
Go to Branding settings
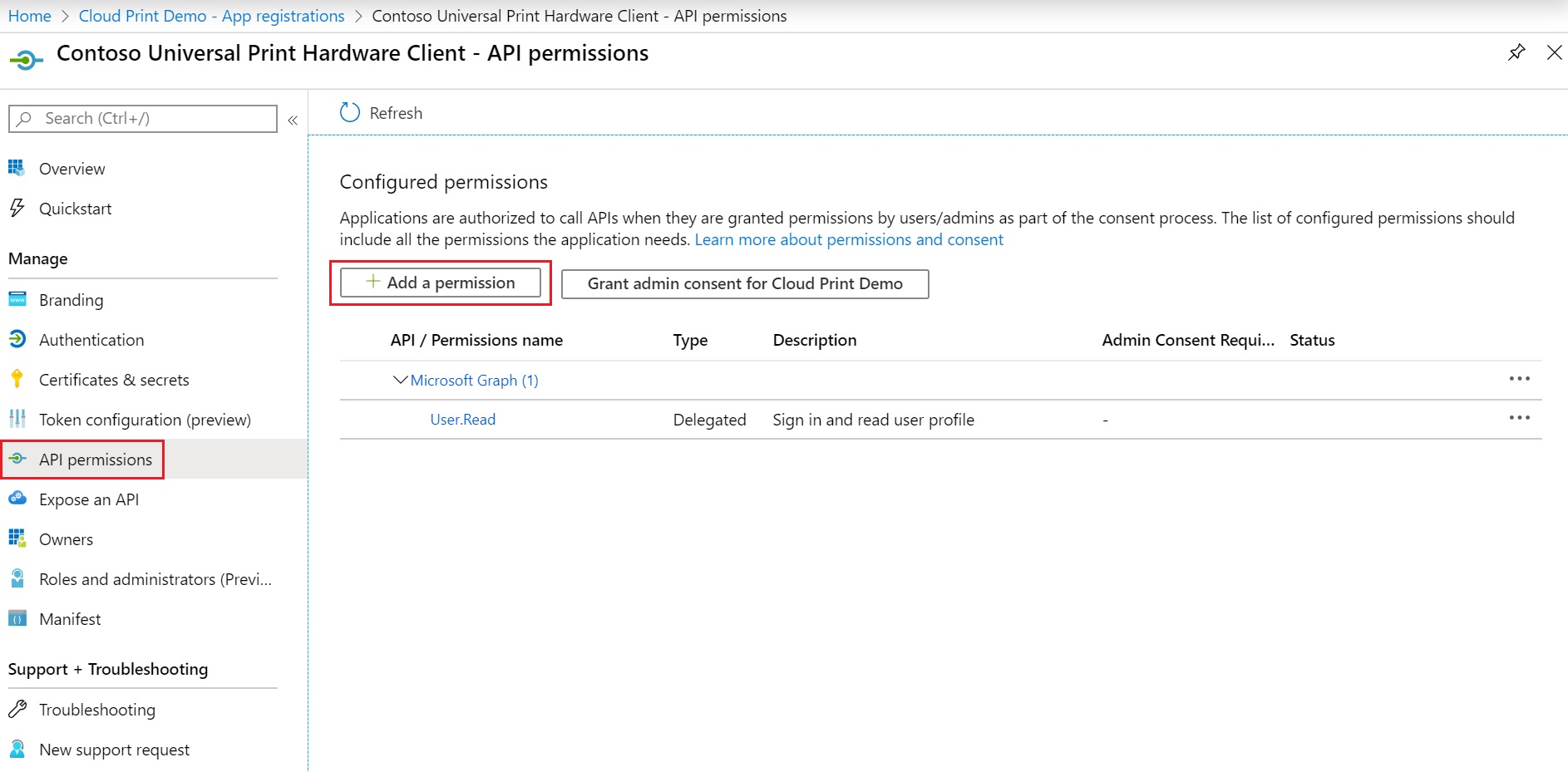coord(71,300)
